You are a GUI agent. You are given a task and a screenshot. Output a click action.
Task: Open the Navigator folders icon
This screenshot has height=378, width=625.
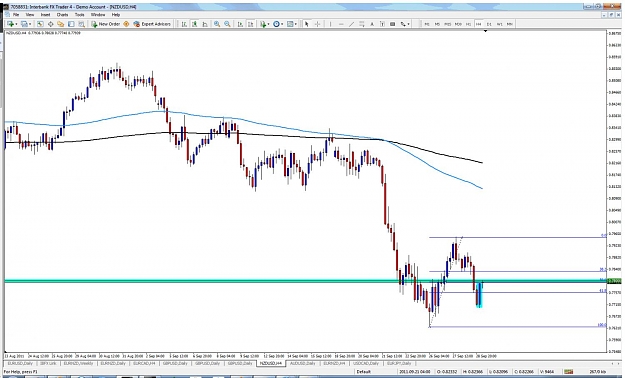pyautogui.click(x=61, y=24)
